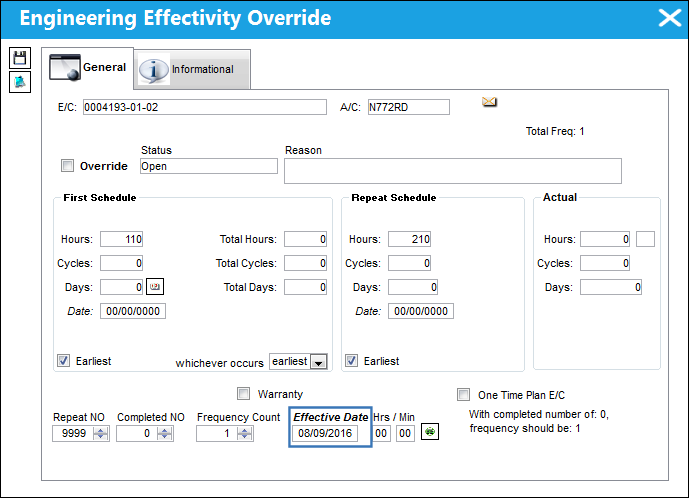Click the Completed NO value field
The width and height of the screenshot is (689, 498).
137,434
